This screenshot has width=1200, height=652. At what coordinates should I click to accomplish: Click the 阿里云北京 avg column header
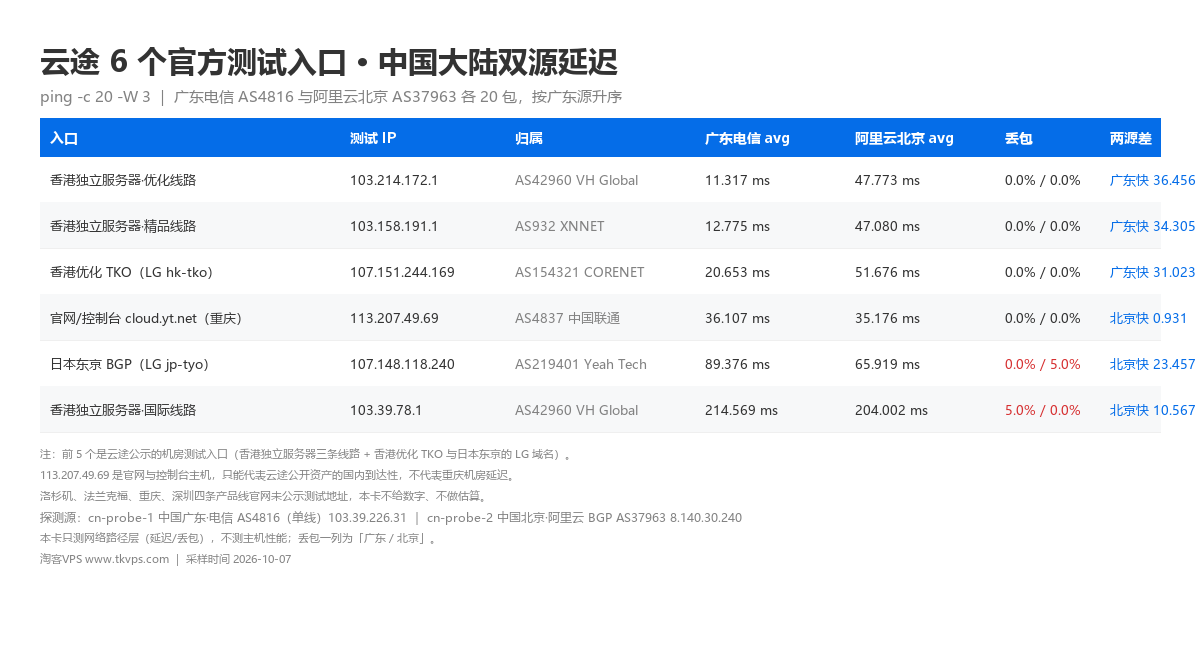pyautogui.click(x=904, y=139)
